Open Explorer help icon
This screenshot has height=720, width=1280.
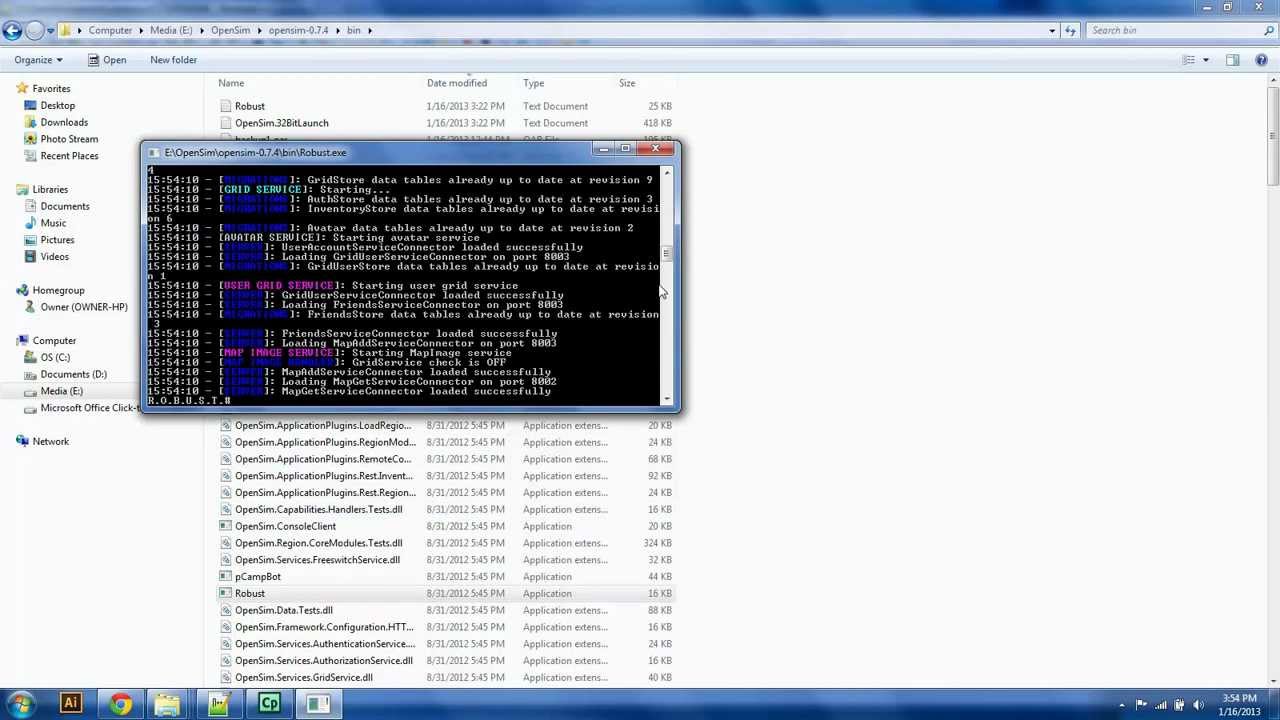pyautogui.click(x=1261, y=60)
